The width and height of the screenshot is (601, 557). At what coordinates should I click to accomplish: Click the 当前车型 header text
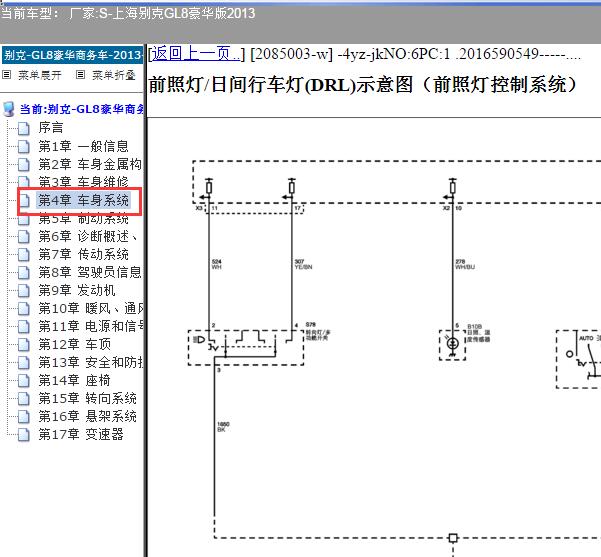pyautogui.click(x=128, y=13)
